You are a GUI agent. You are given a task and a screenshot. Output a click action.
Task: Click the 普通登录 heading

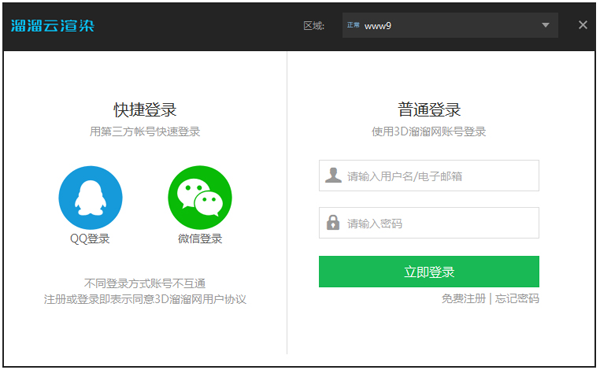[429, 110]
